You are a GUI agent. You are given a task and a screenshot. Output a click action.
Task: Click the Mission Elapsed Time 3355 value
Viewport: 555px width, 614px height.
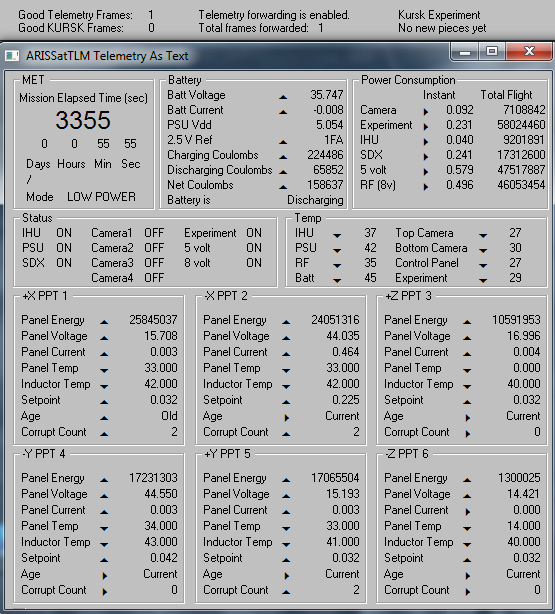pyautogui.click(x=83, y=120)
